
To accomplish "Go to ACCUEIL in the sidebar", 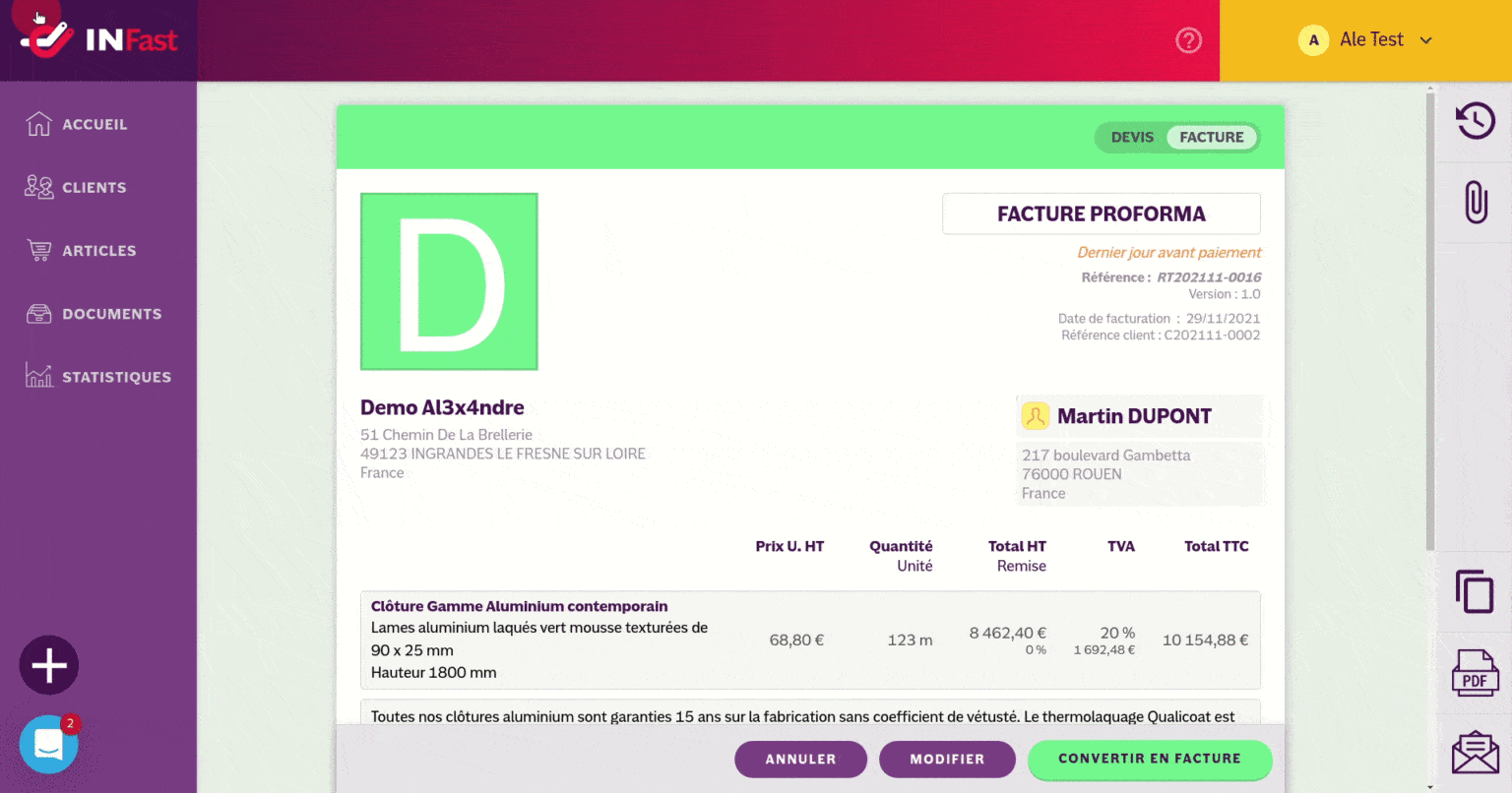I will click(94, 125).
